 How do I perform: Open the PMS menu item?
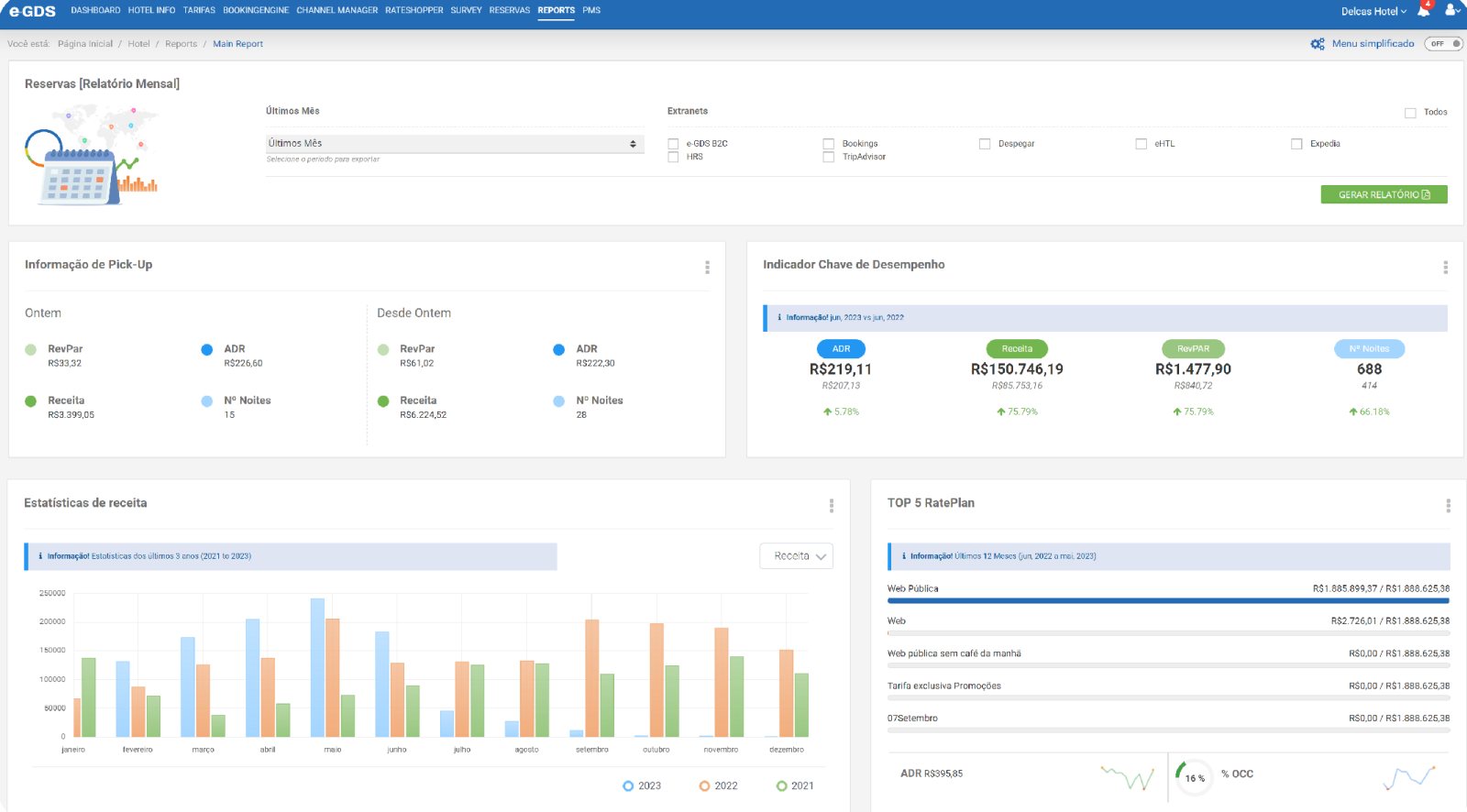coord(591,11)
